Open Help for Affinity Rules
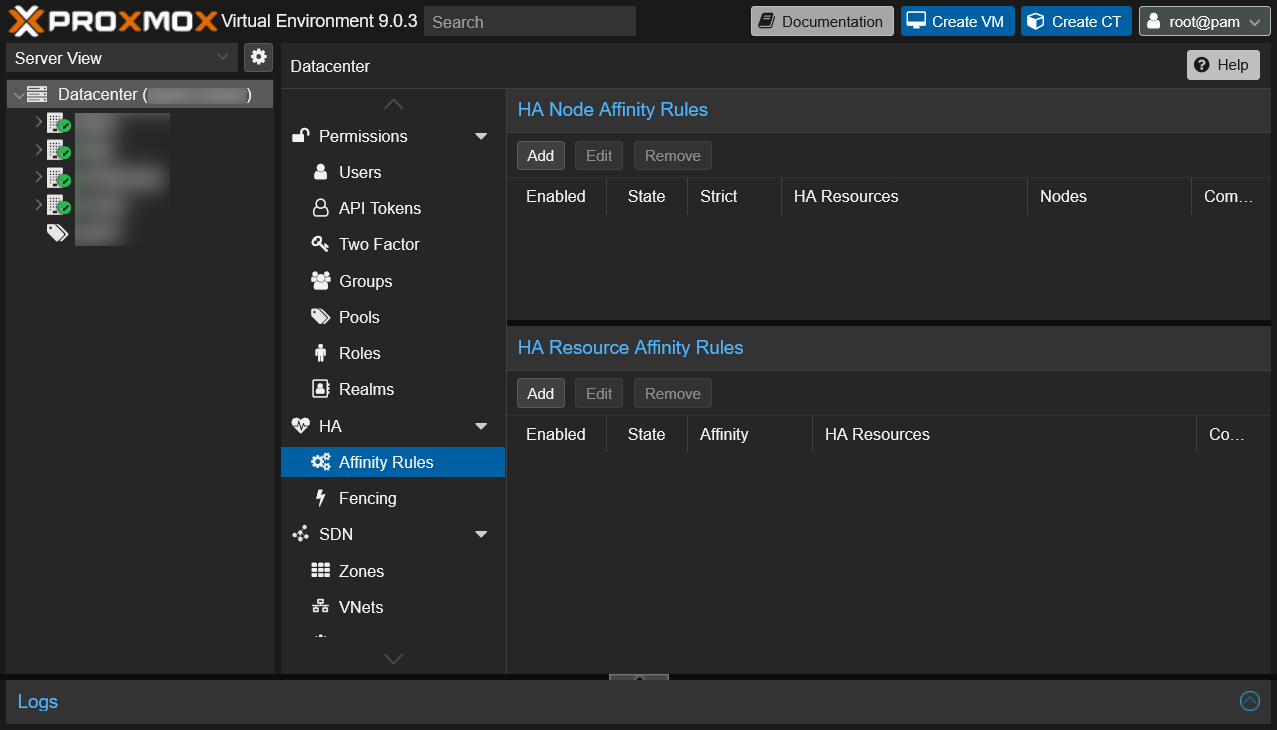The width and height of the screenshot is (1277, 730). coord(1222,64)
